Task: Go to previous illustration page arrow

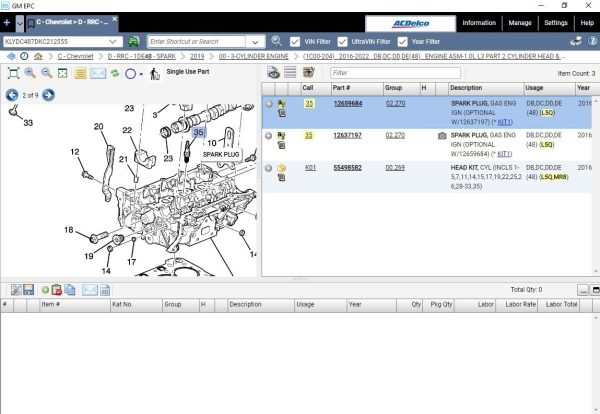Action: 11,95
